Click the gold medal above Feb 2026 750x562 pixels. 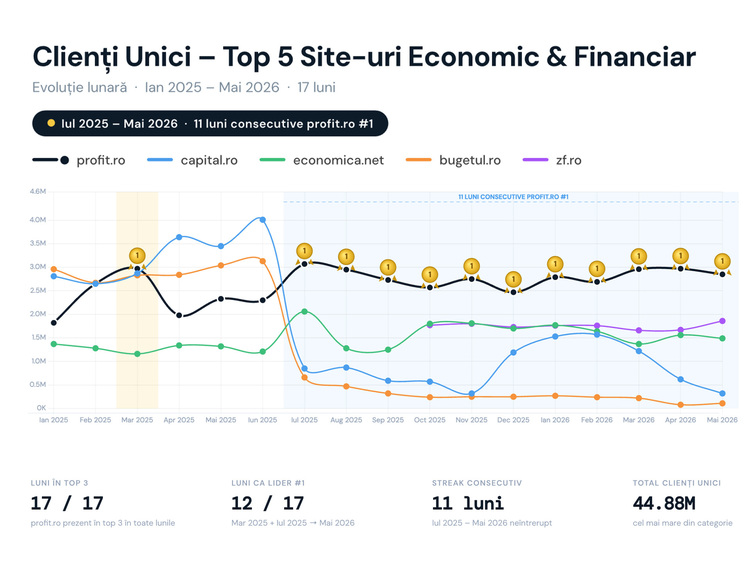596,269
